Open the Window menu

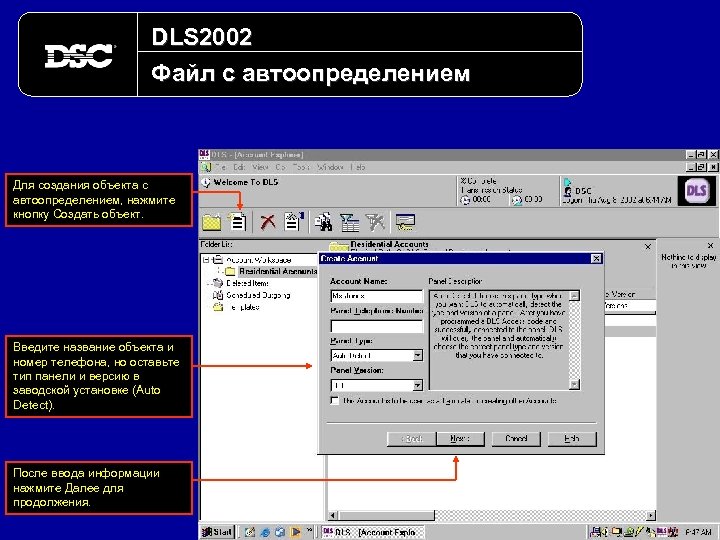tap(330, 168)
